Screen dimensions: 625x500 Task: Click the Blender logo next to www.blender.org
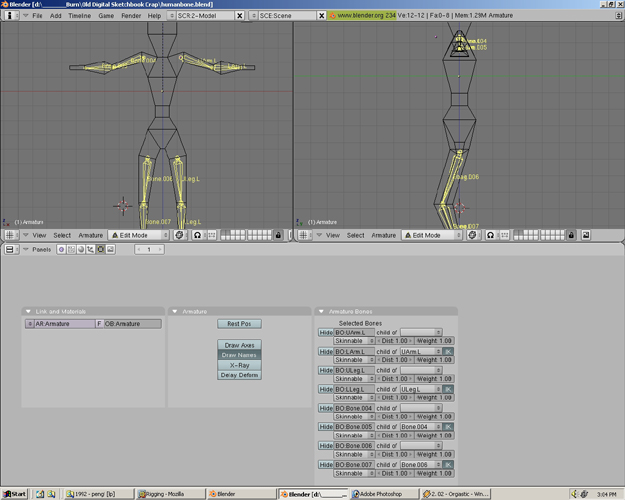(x=332, y=16)
